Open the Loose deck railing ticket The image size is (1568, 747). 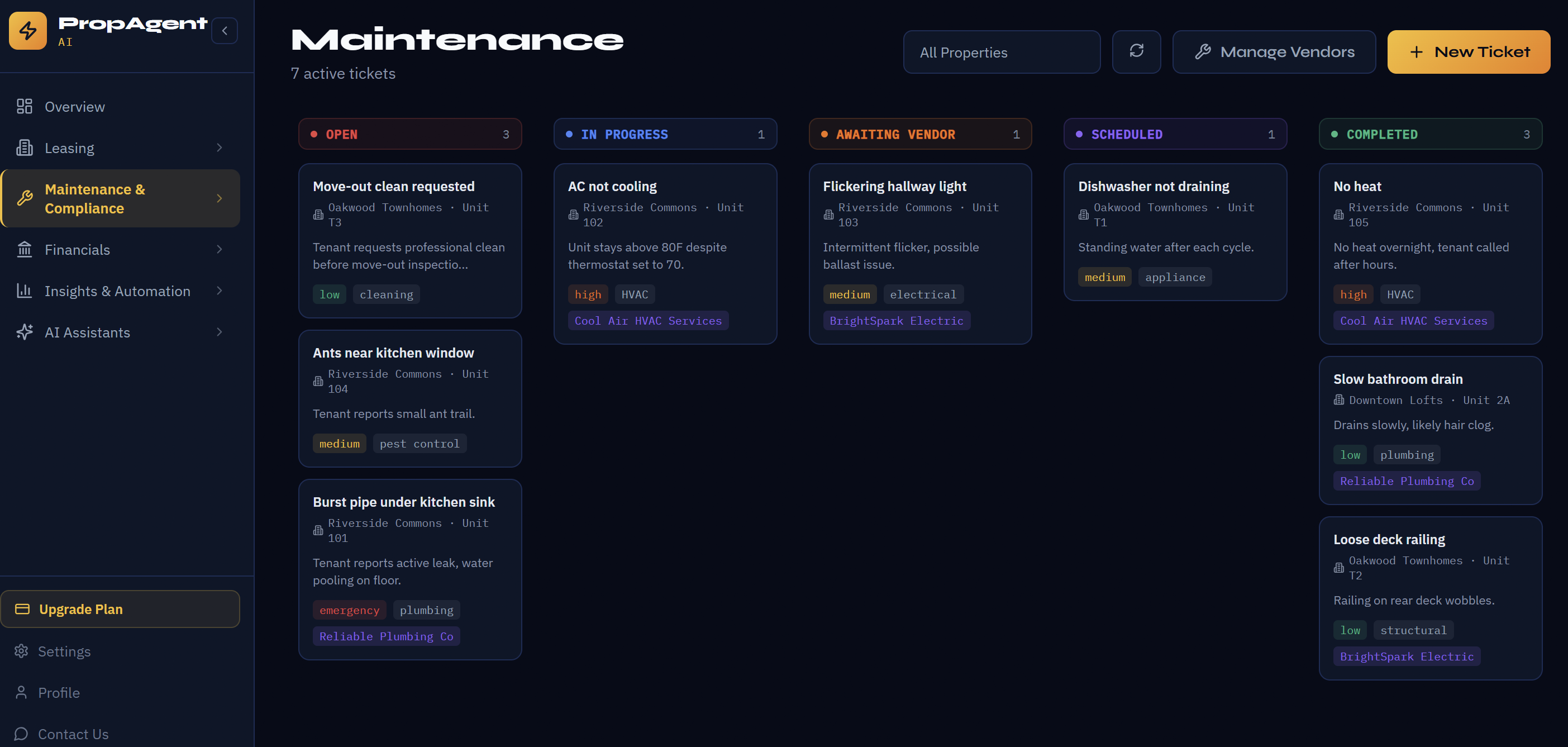pos(1430,598)
